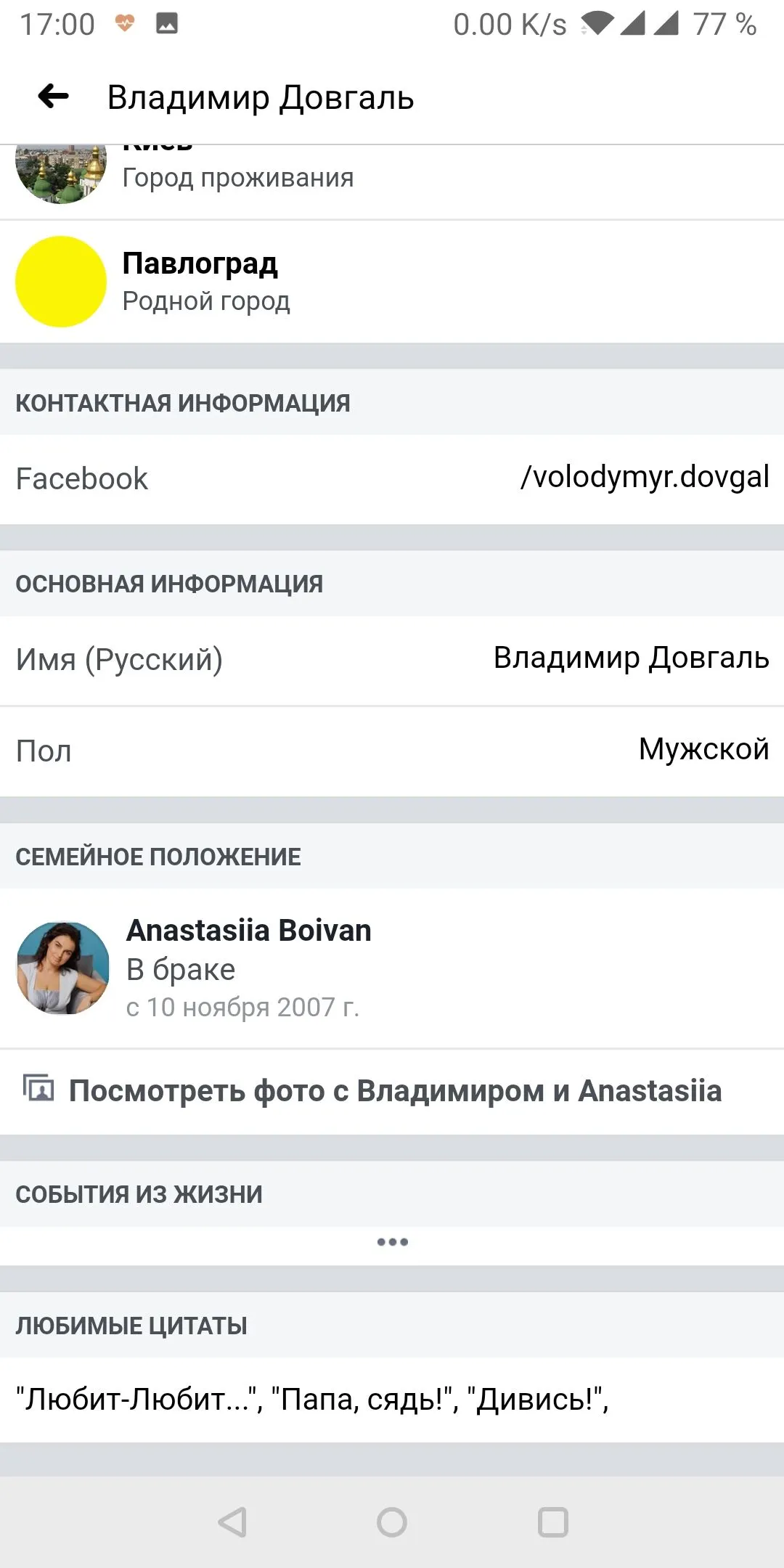The image size is (784, 1568).
Task: Tap the Пол Мужской row
Action: 392,751
